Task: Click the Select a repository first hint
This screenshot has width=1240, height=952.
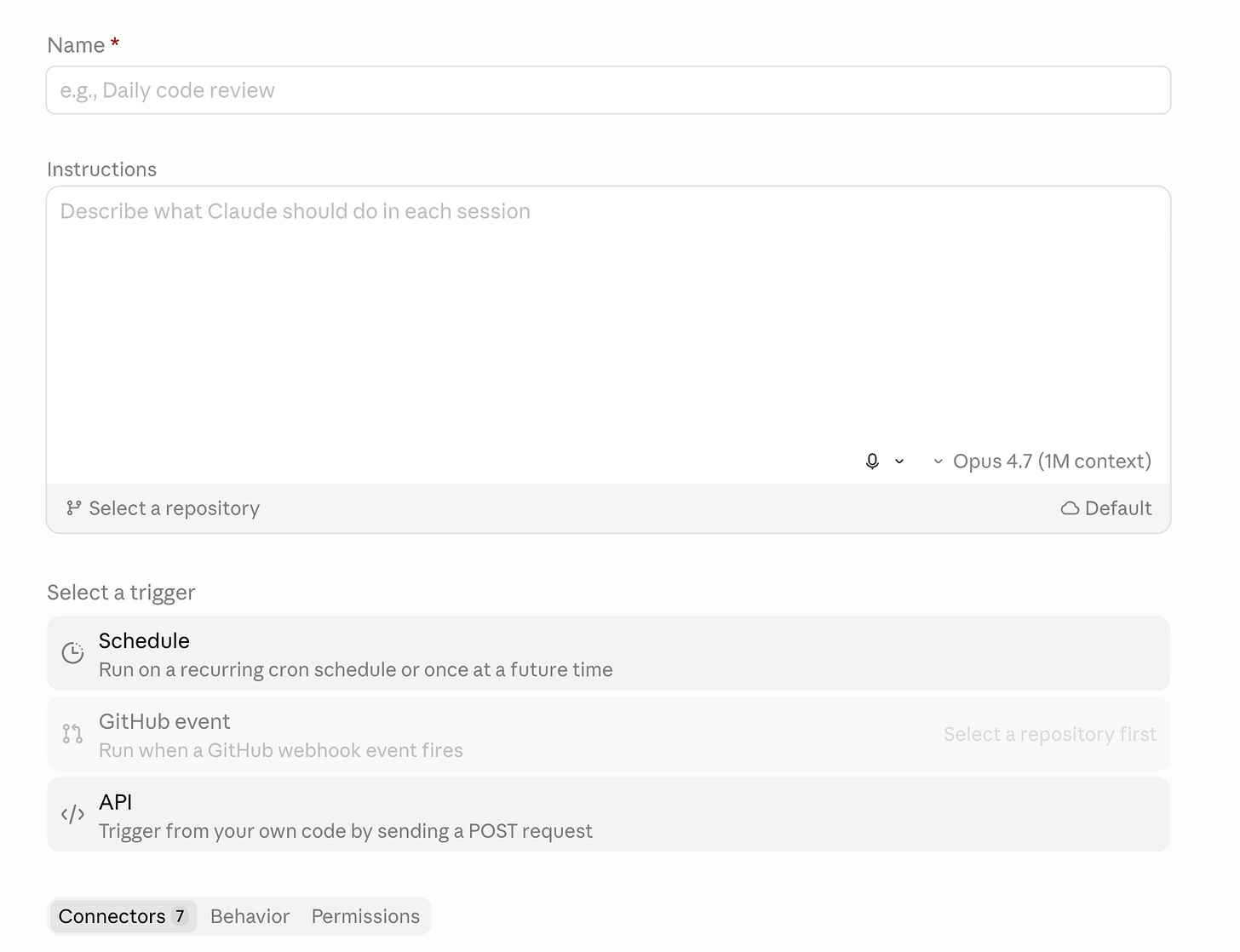Action: [x=1050, y=734]
